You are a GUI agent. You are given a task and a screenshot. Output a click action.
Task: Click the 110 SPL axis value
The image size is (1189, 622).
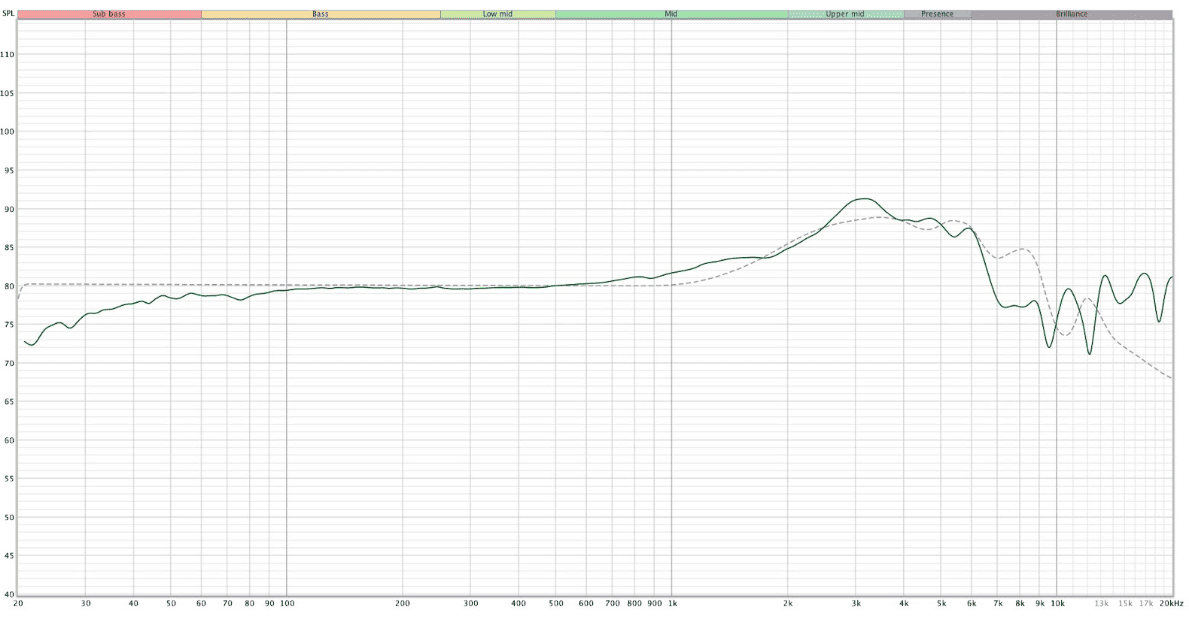(8, 55)
